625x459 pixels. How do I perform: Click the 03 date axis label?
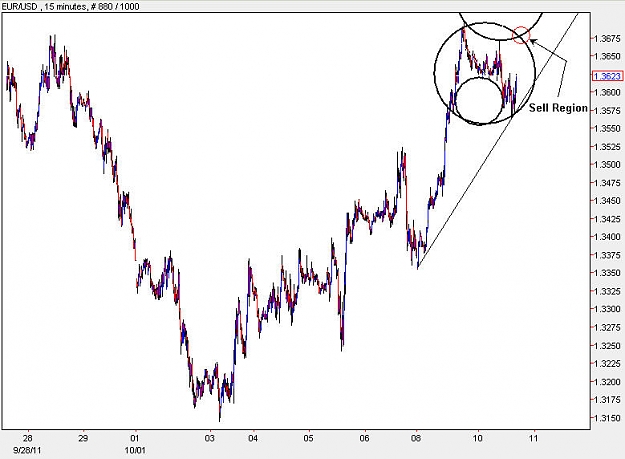point(210,438)
